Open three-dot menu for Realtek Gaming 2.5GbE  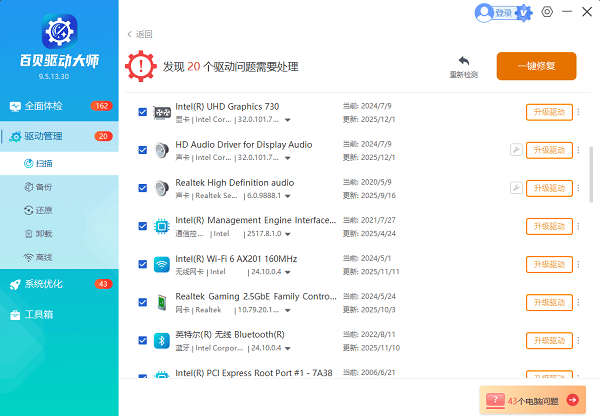578,303
